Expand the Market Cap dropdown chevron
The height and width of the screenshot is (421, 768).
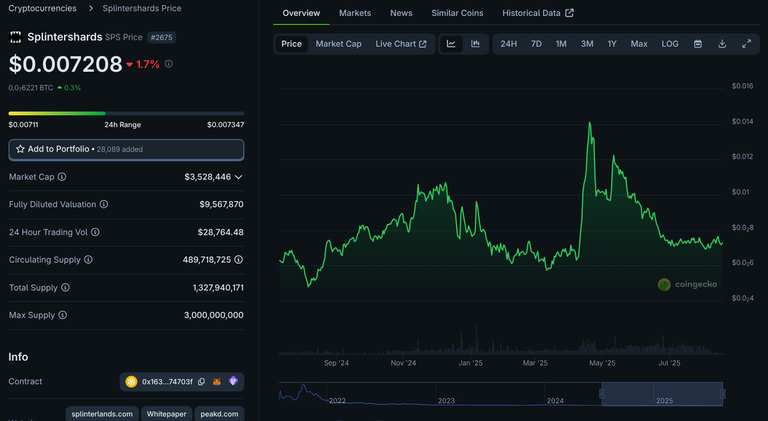click(239, 177)
